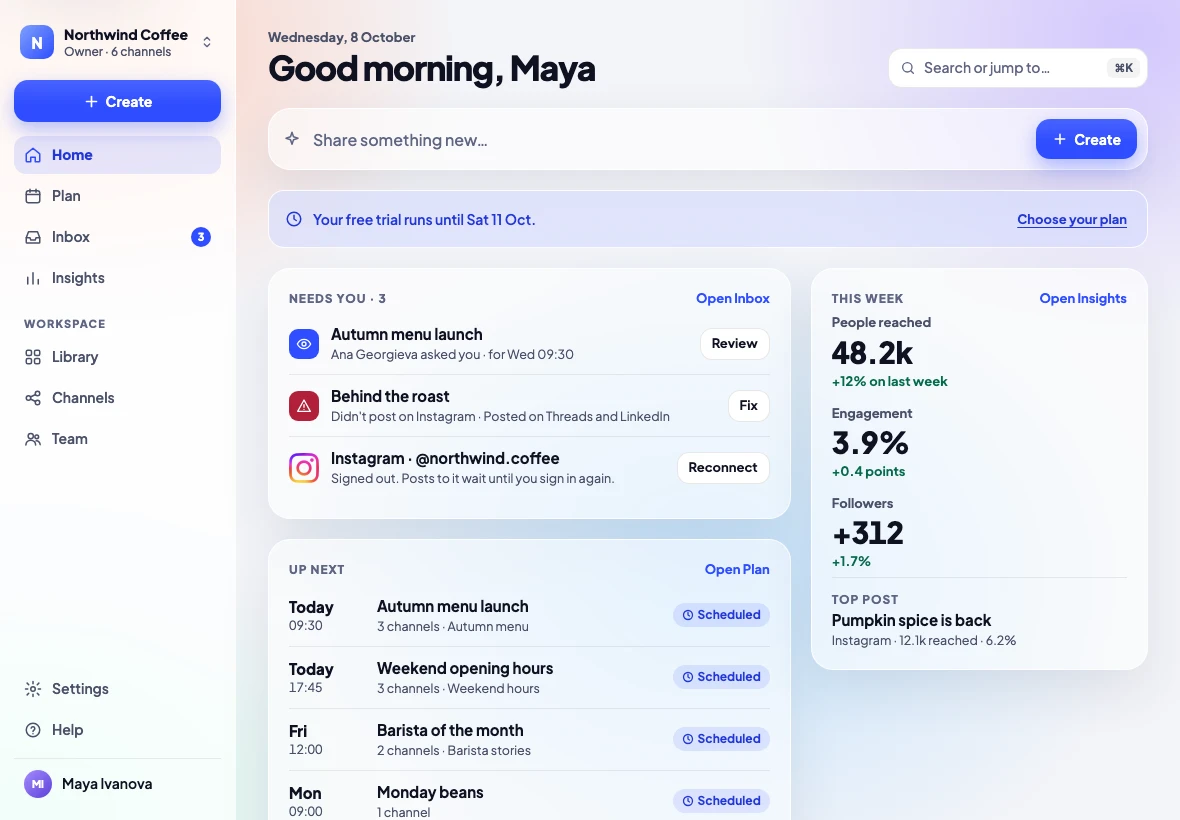Follow the Choose your plan link
The width and height of the screenshot is (1180, 820).
pyautogui.click(x=1072, y=220)
